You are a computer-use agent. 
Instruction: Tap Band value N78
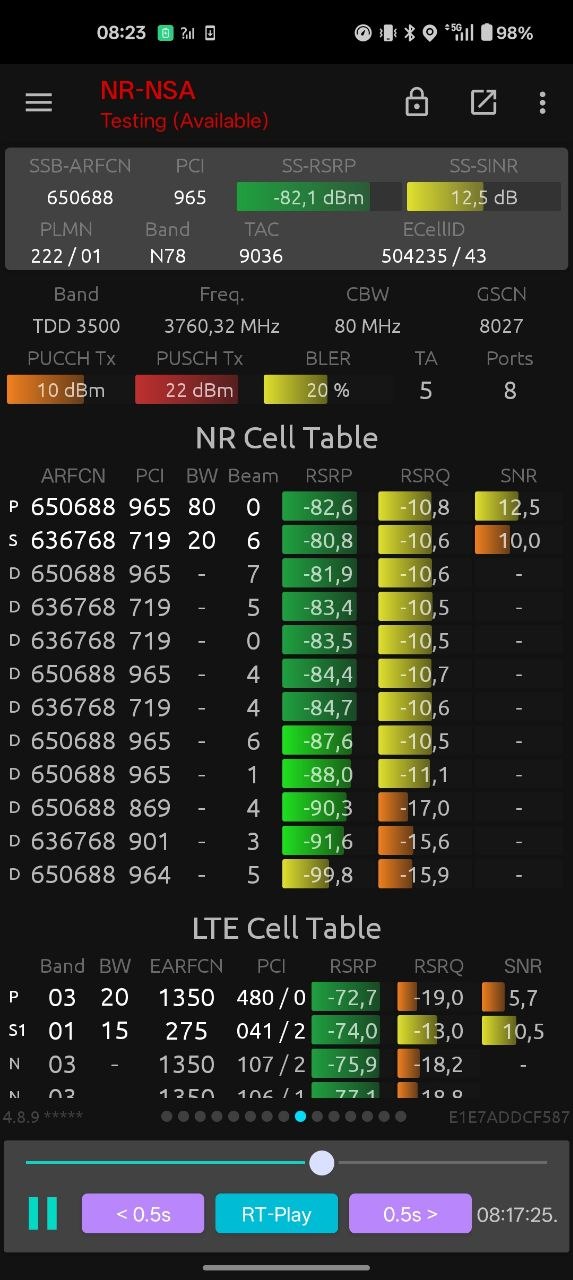(167, 256)
